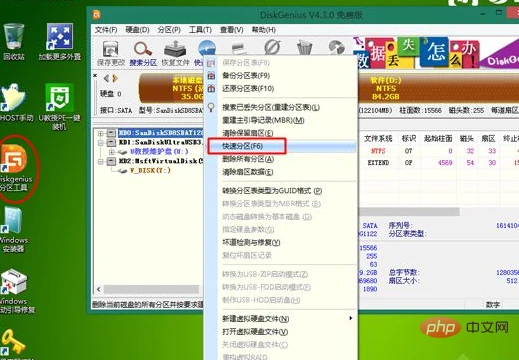The width and height of the screenshot is (519, 360).
Task: Open the 硬盘(D) menu
Action: [x=137, y=30]
